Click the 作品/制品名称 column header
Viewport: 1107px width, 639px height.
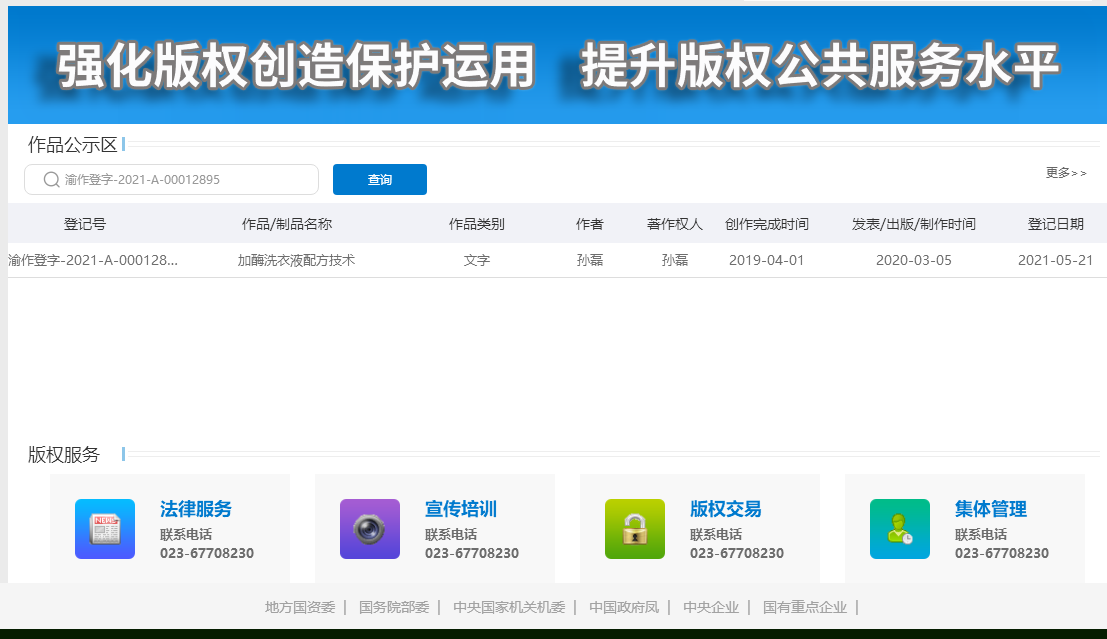tap(287, 224)
